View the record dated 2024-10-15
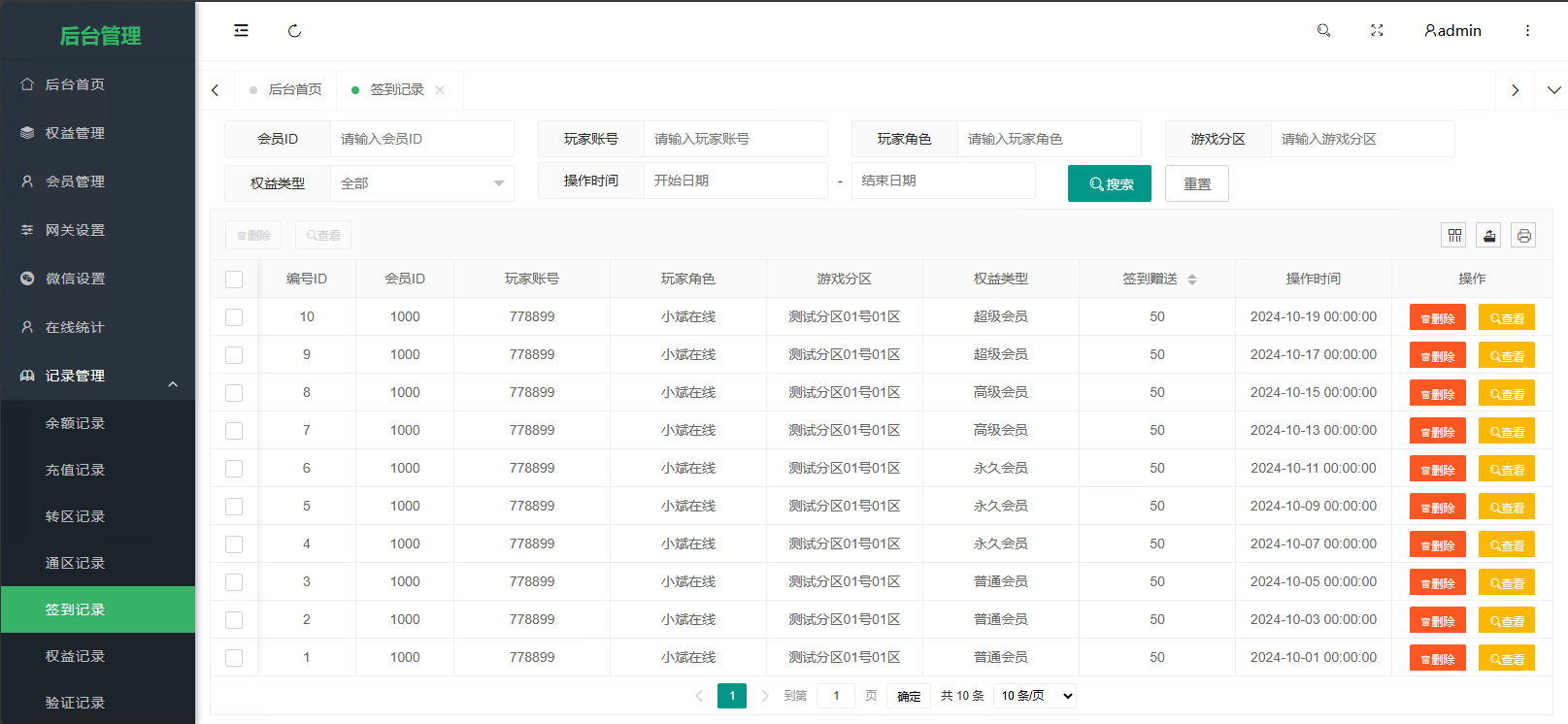This screenshot has width=1568, height=724. 1507,393
